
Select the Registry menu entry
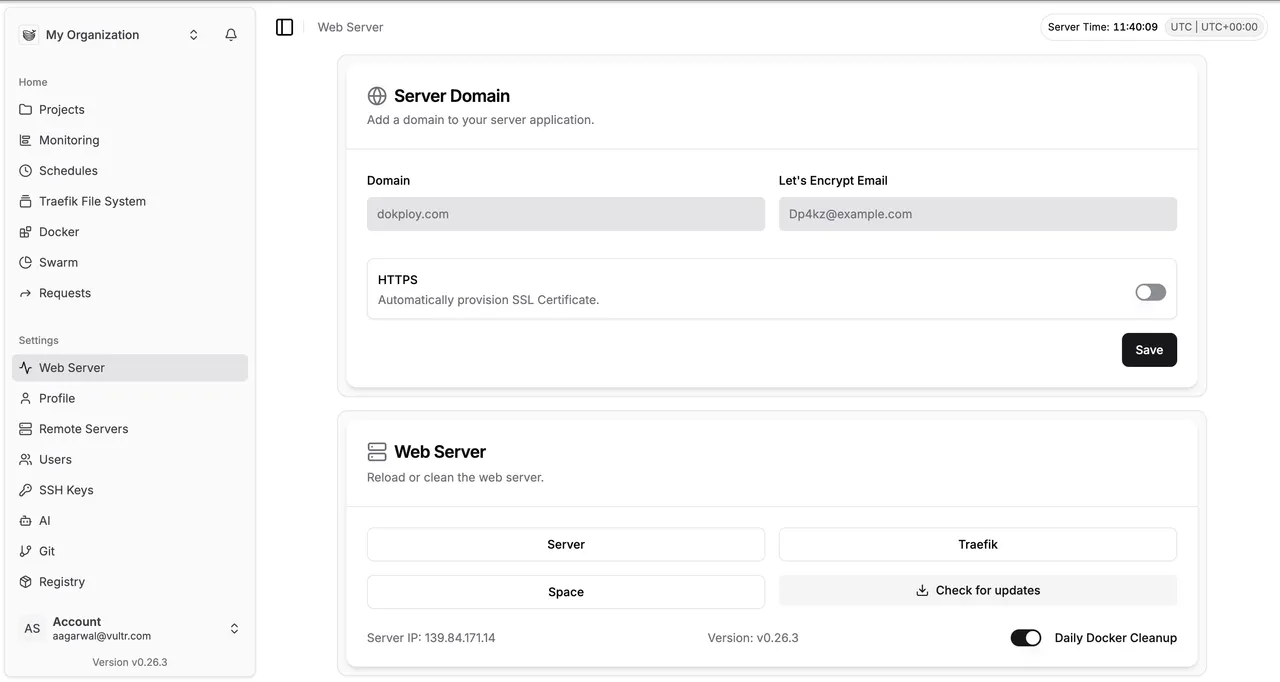point(130,582)
